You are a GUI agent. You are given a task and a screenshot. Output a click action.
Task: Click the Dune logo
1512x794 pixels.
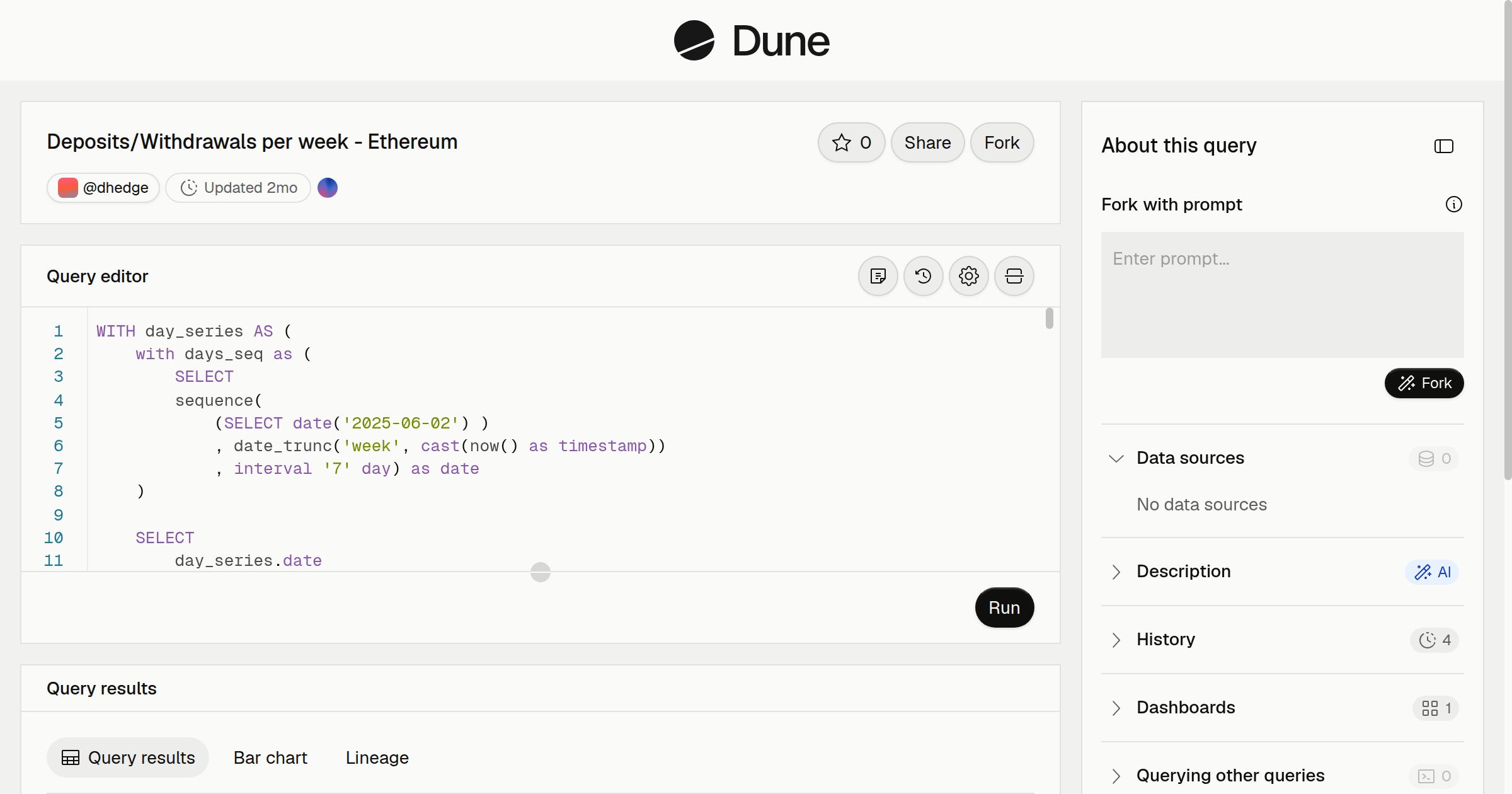coord(752,40)
